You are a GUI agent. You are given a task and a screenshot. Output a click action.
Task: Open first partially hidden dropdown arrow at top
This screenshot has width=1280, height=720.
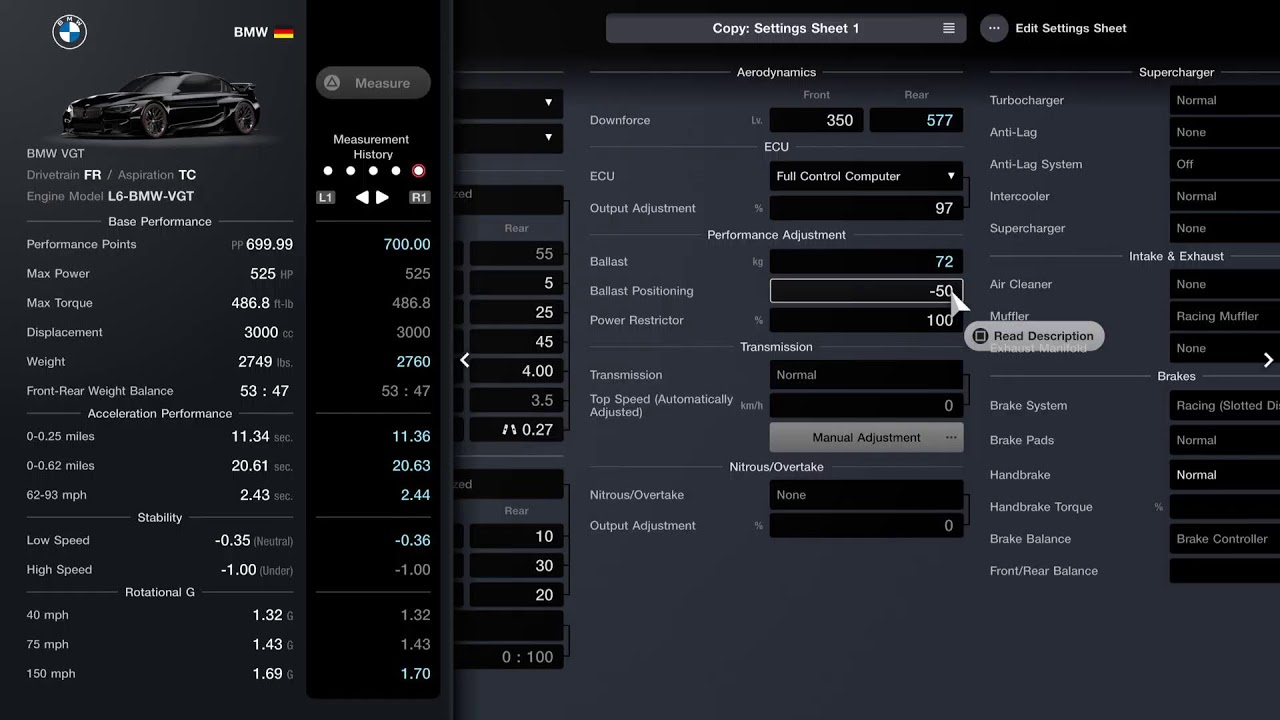548,102
